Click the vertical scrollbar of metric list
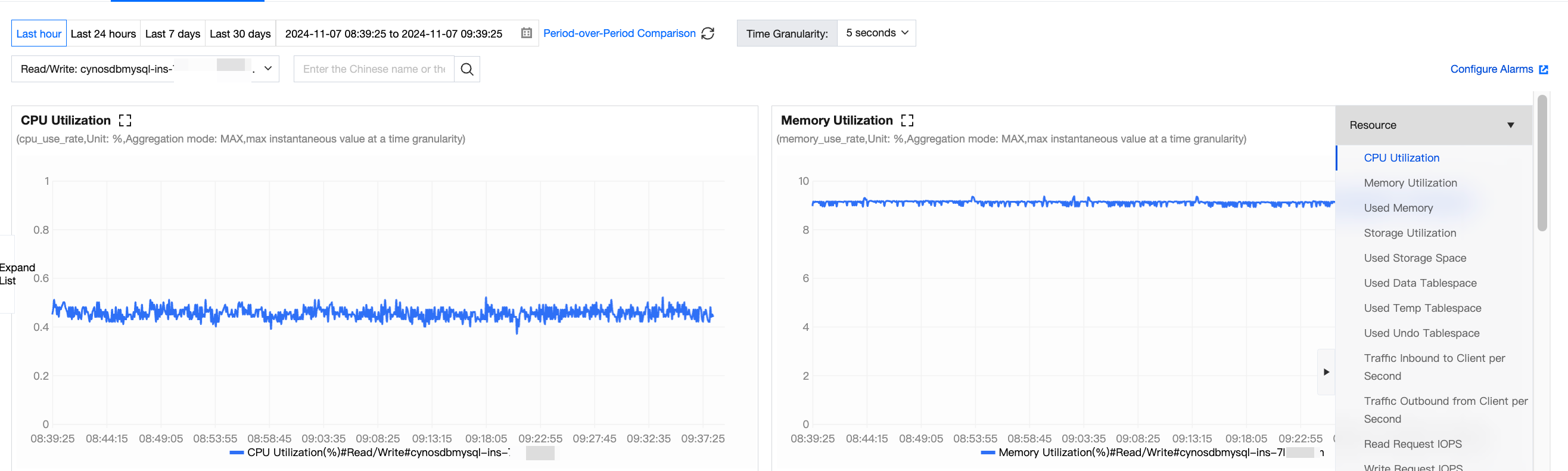This screenshot has height=471, width=1568. 1542,163
